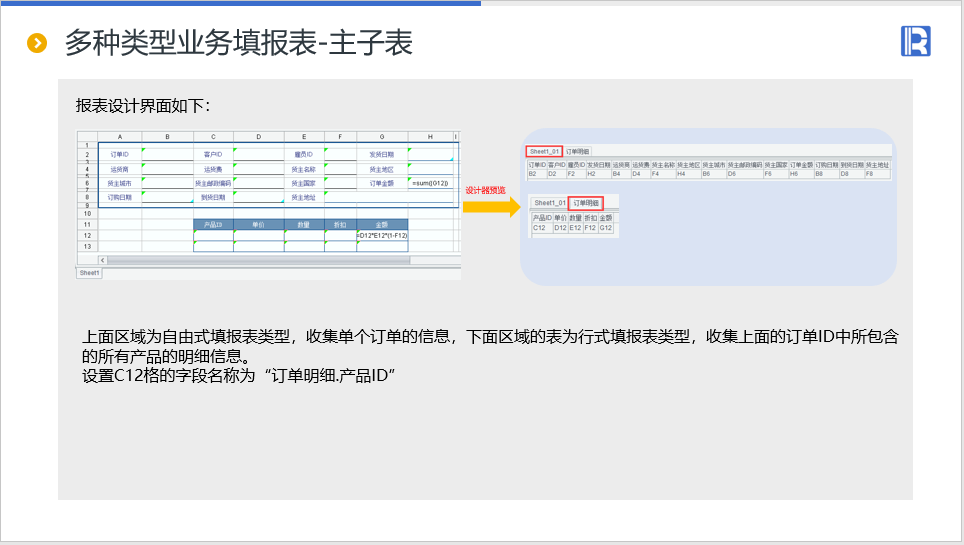Screen dimensions: 964x545
Task: Select column F header in designer
Action: pyautogui.click(x=340, y=137)
